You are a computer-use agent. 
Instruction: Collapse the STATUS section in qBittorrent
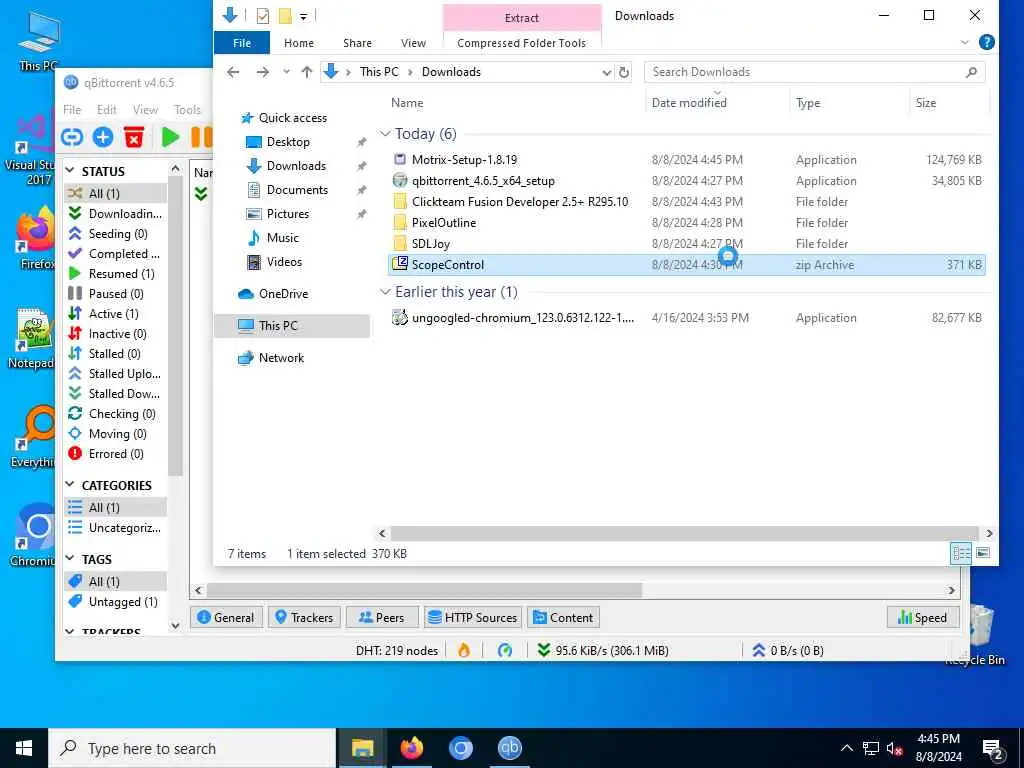tap(70, 171)
